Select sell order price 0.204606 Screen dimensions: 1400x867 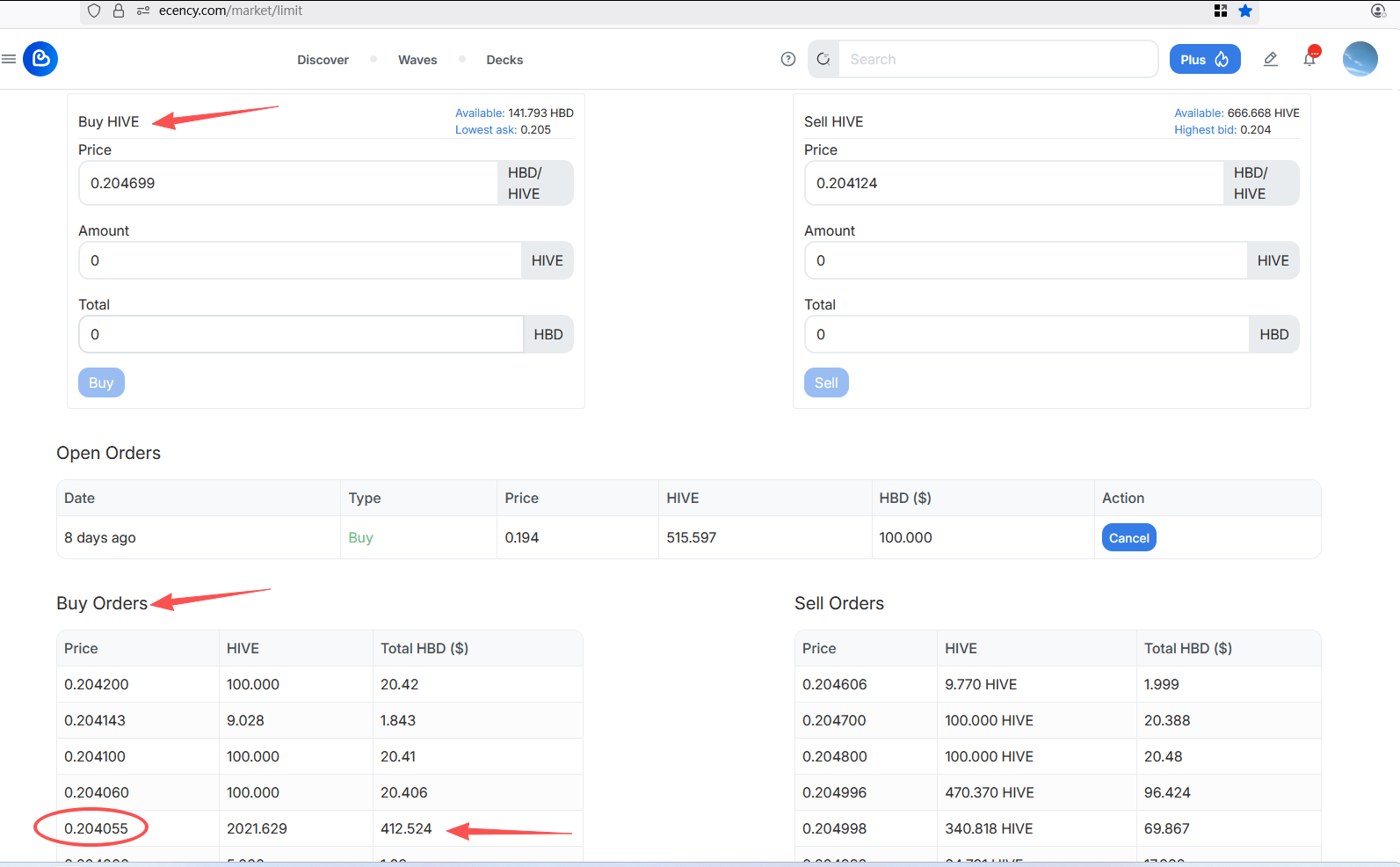[835, 684]
